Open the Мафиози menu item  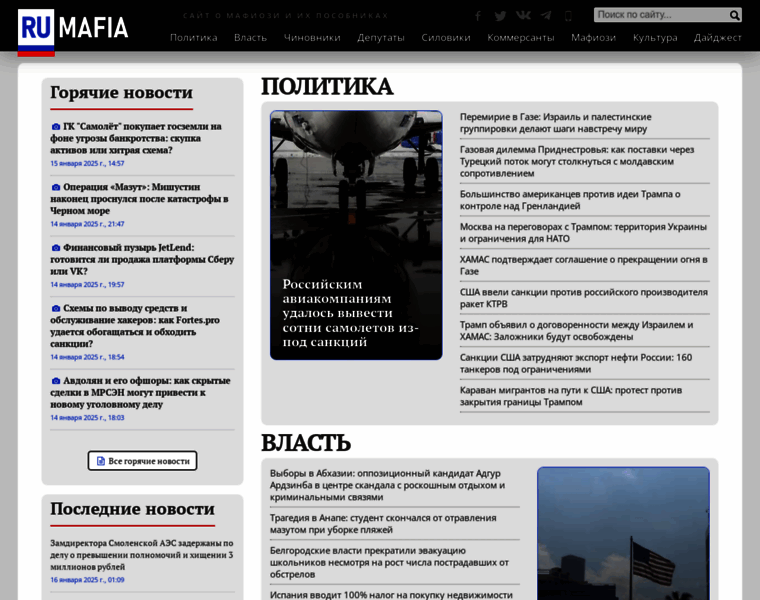point(593,37)
